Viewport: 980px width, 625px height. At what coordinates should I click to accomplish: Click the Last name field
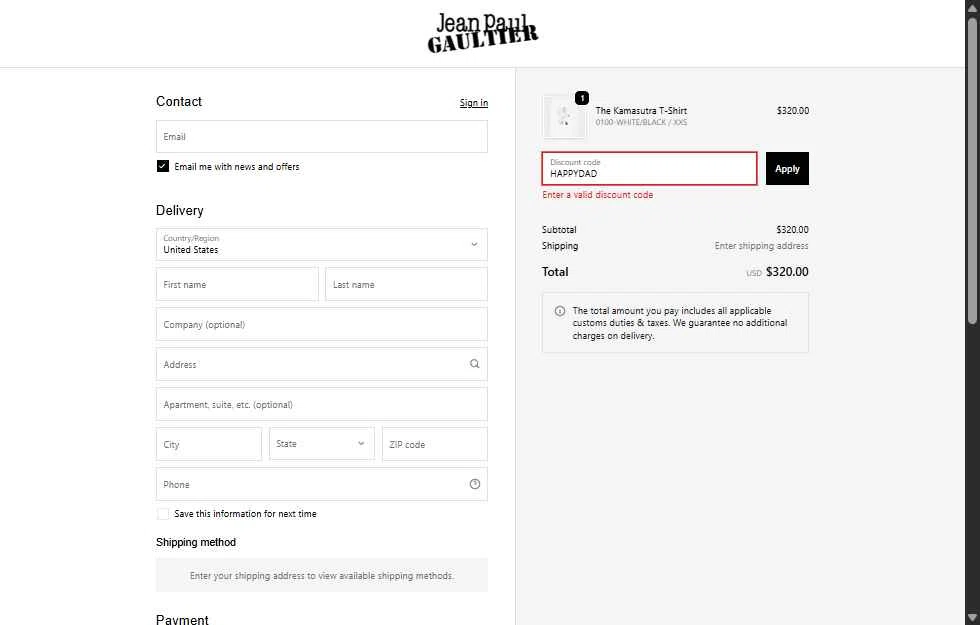[x=406, y=284]
